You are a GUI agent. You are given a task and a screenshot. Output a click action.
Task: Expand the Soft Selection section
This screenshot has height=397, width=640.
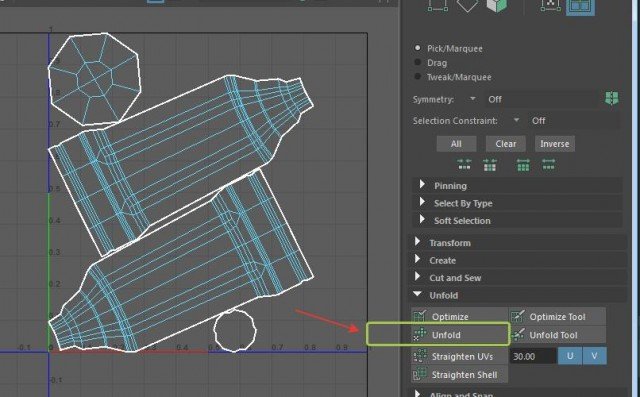[517, 221]
